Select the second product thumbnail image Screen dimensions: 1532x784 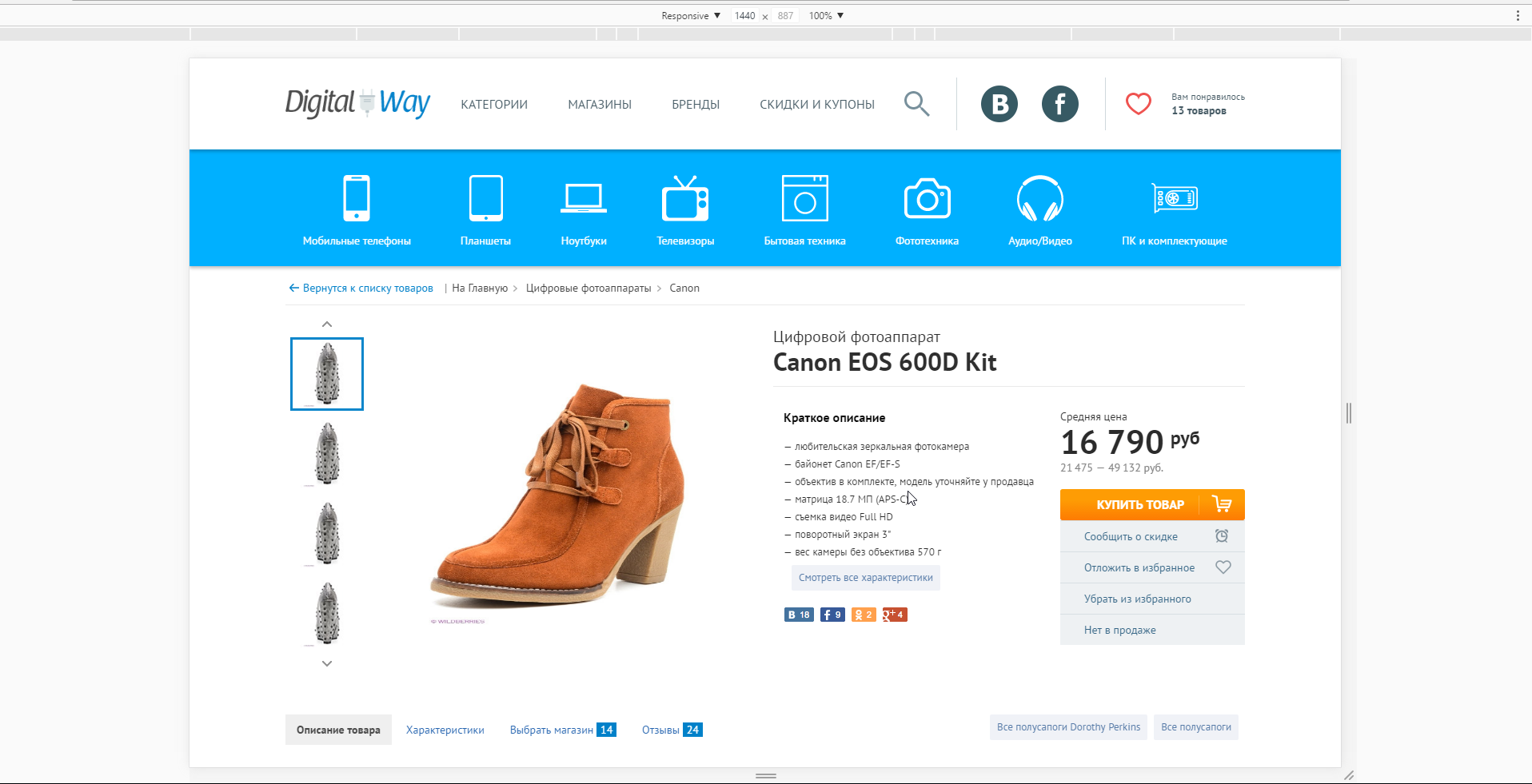pyautogui.click(x=327, y=453)
